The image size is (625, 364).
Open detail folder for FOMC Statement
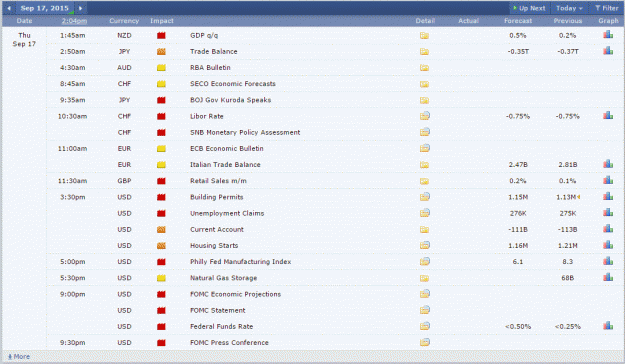pos(425,310)
